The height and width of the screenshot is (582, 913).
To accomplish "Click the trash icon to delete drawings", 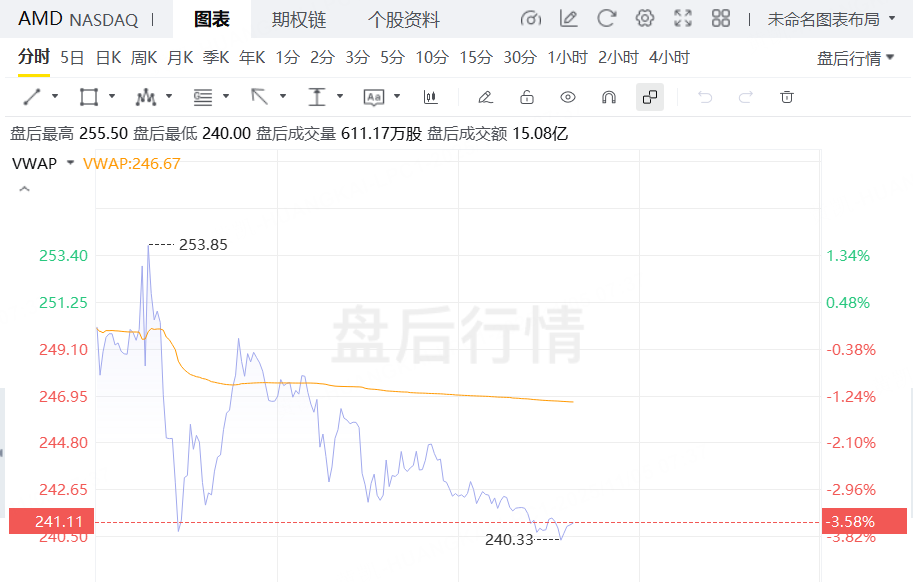I will coord(787,97).
